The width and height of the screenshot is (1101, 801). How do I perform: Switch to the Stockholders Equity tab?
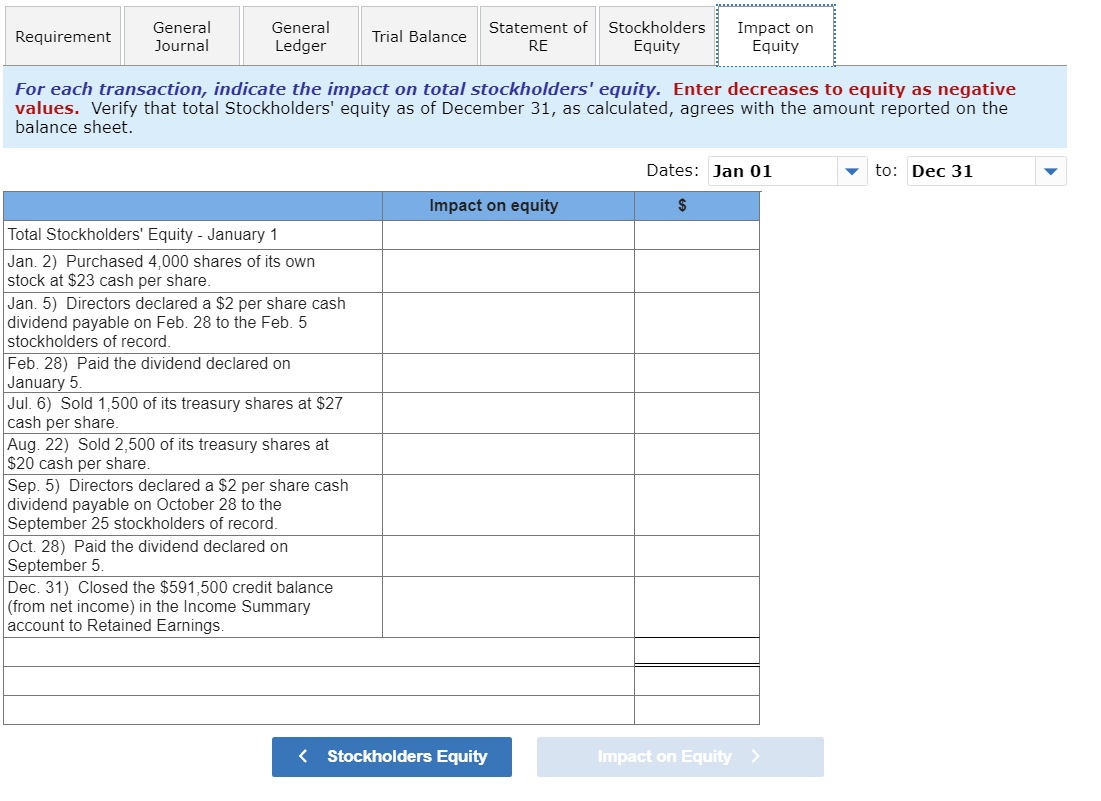[657, 37]
